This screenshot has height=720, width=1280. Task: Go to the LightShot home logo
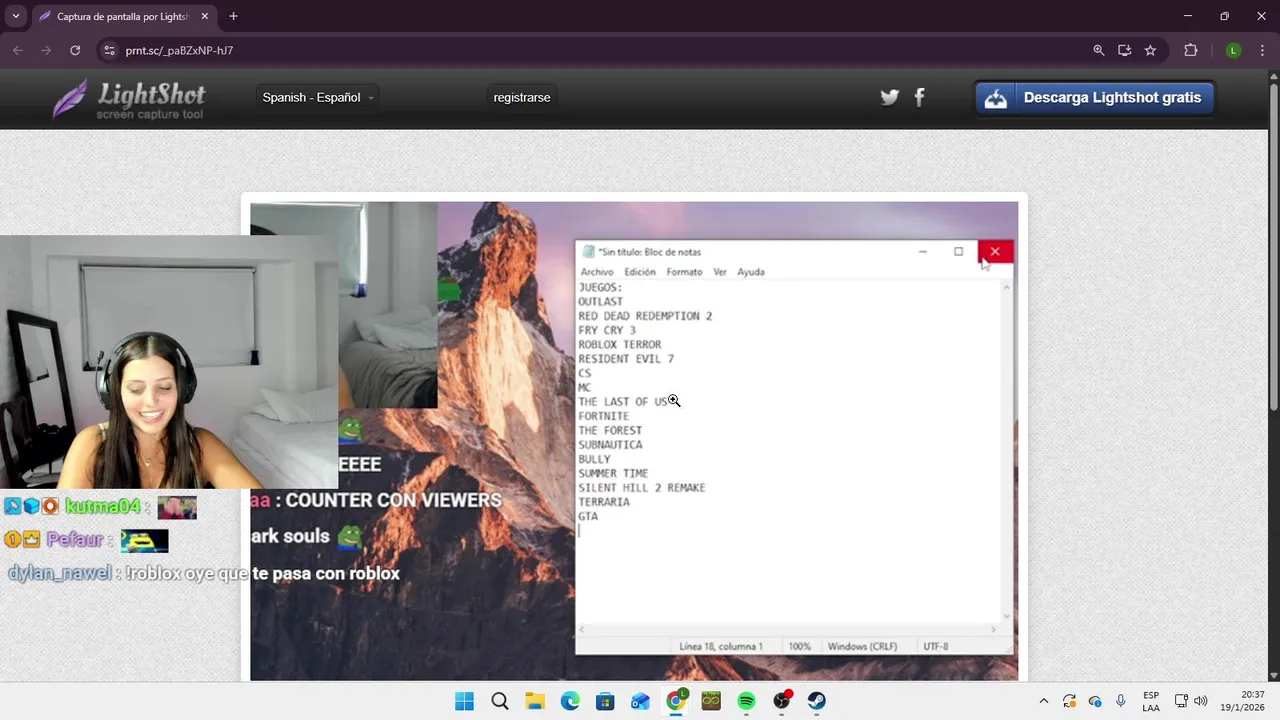(x=129, y=99)
